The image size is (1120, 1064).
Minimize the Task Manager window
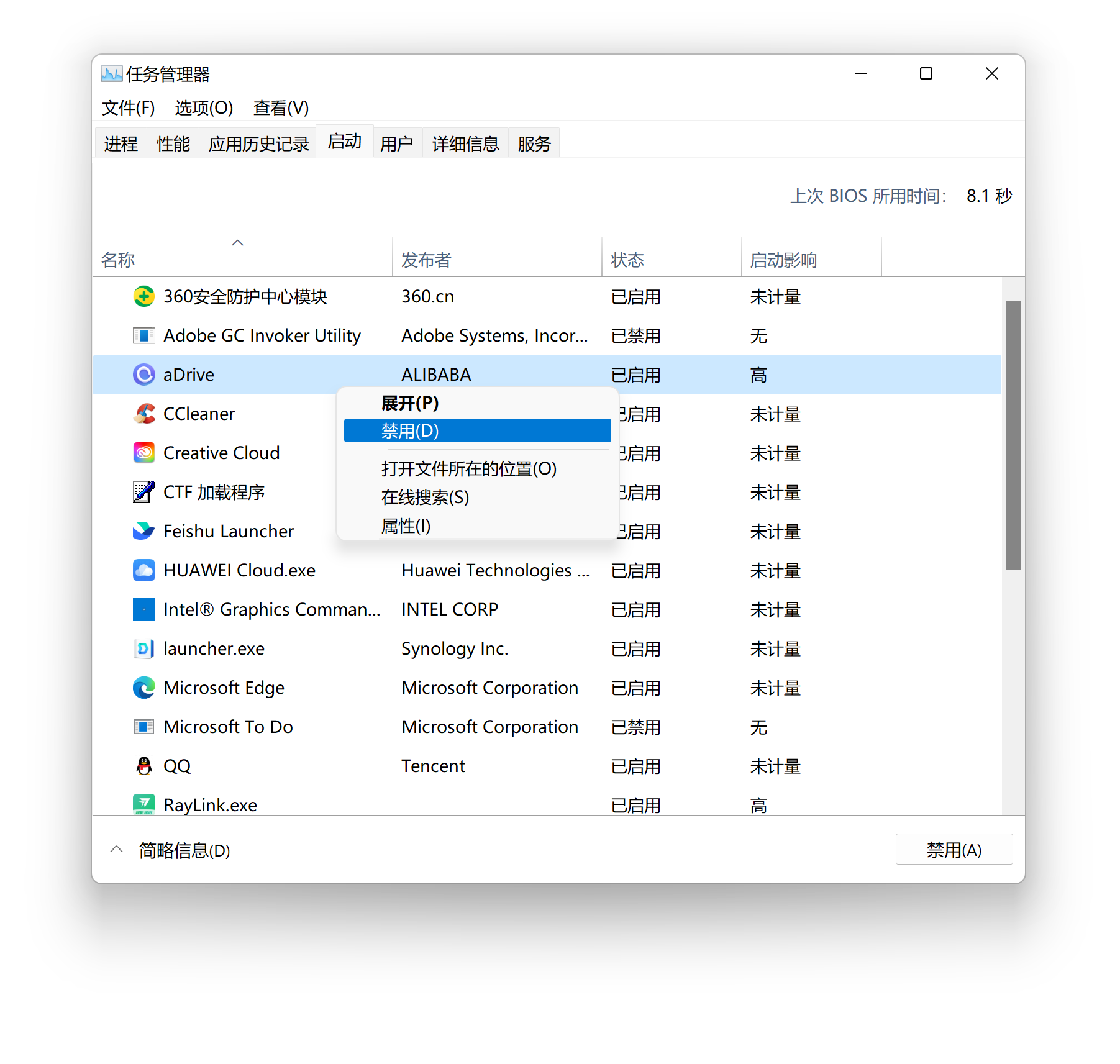(x=861, y=73)
